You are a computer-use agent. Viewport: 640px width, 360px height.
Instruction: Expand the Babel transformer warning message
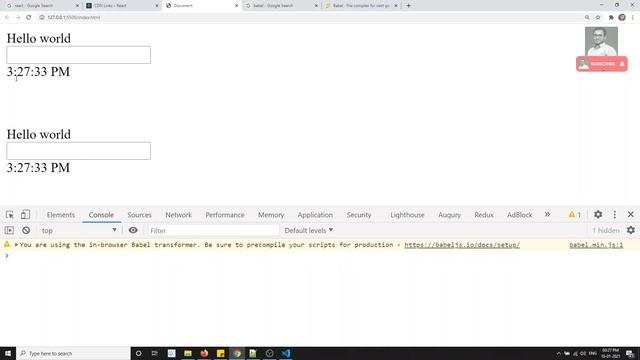click(16, 245)
